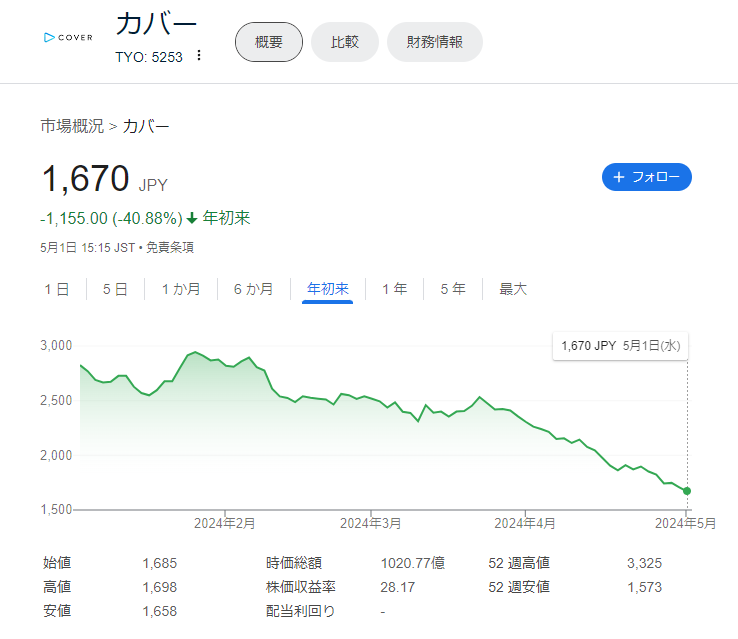Select the 年初来 range tab
This screenshot has height=639, width=738.
tap(328, 289)
